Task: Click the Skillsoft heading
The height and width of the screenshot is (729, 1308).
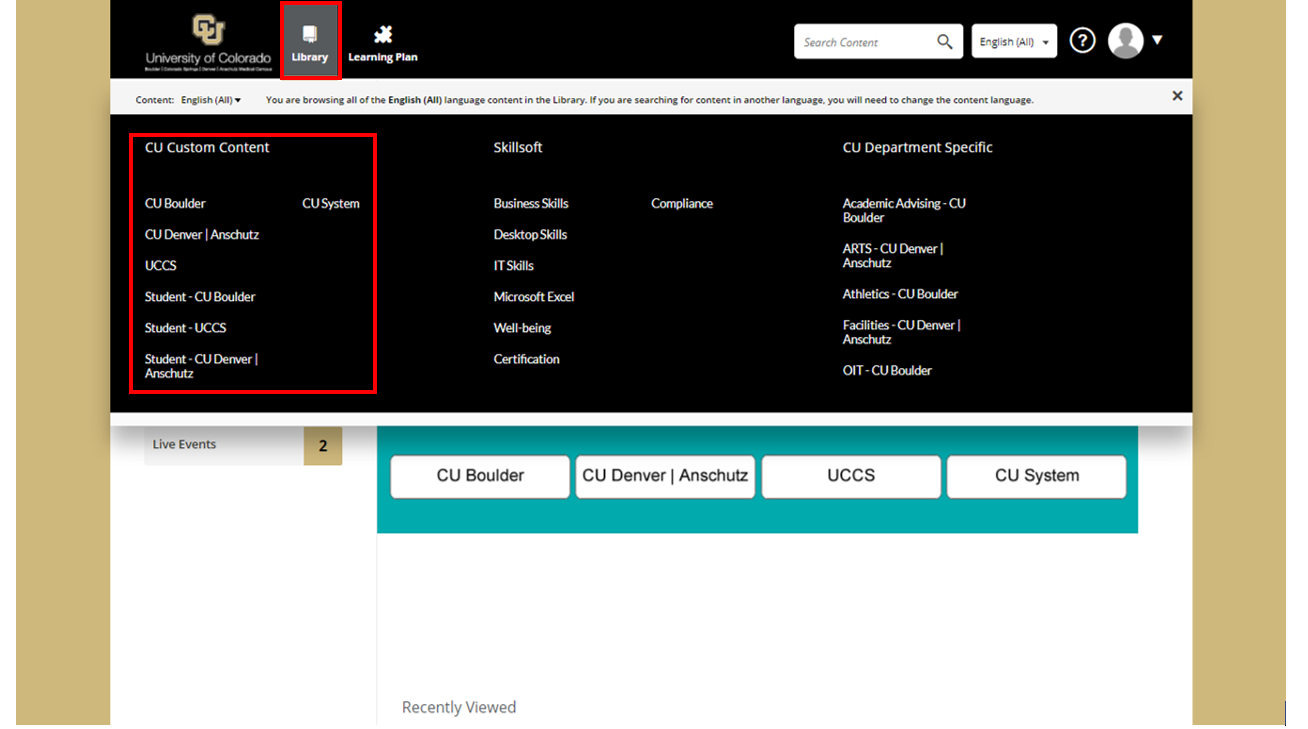Action: tap(518, 147)
